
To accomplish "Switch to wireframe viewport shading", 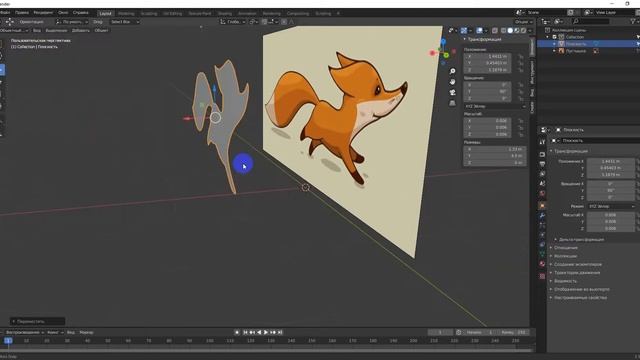I will click(504, 31).
